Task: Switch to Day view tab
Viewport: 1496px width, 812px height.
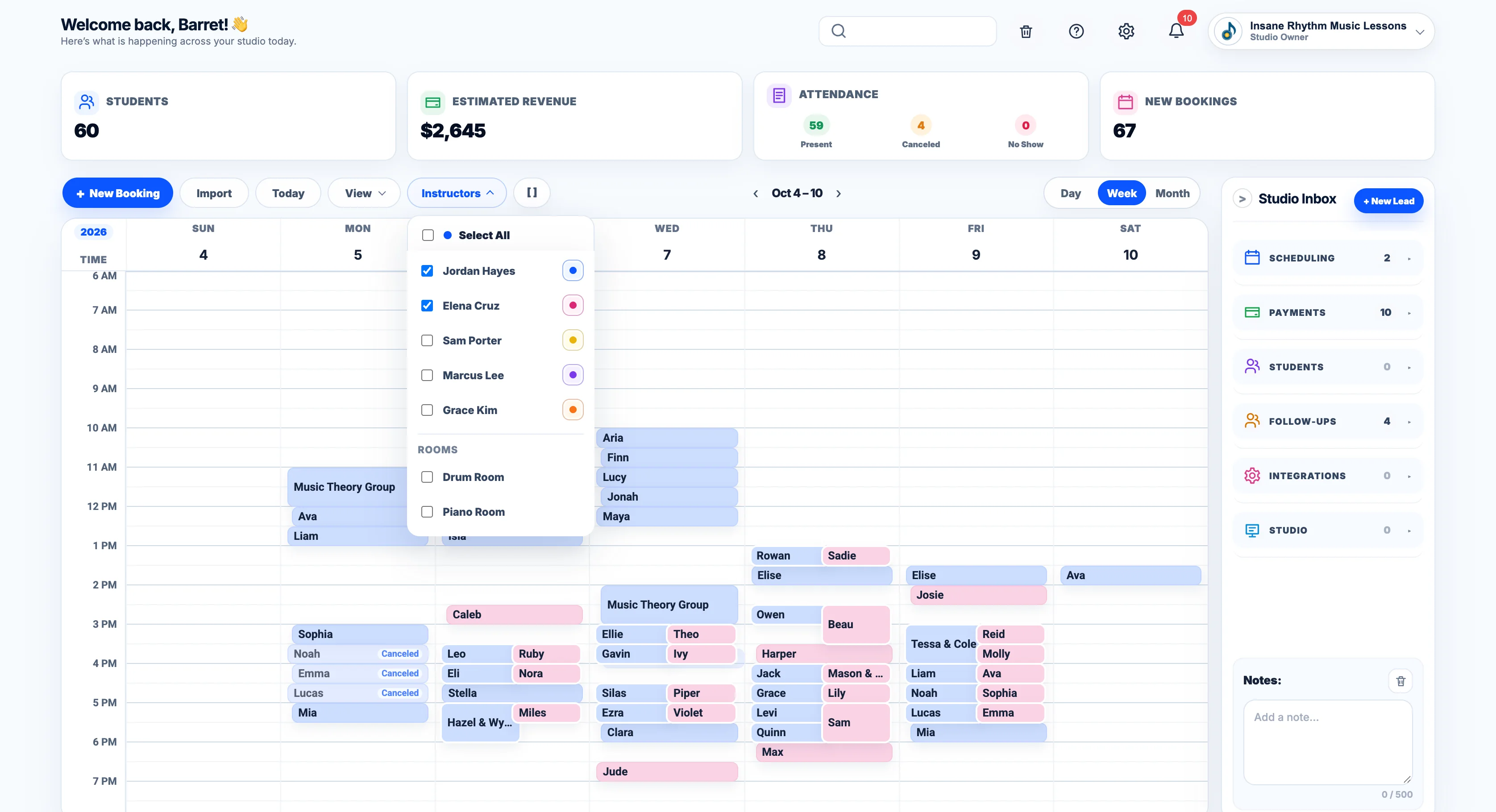Action: coord(1070,193)
